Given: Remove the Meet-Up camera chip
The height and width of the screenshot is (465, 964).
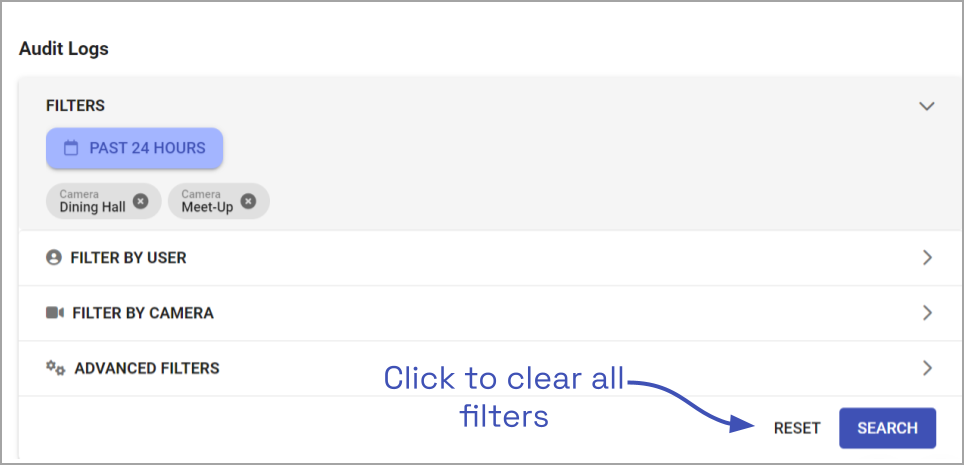Looking at the screenshot, I should [x=248, y=201].
